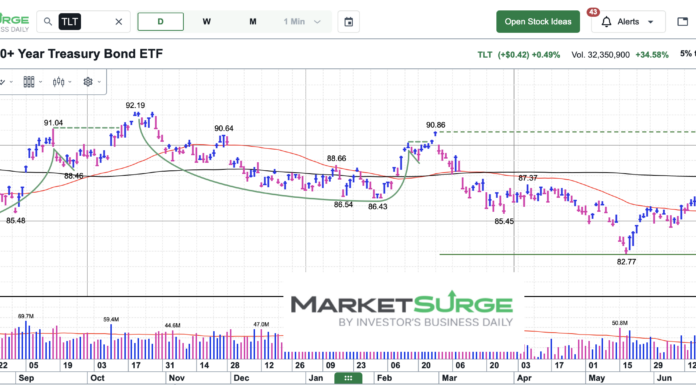Click the Jun month label on time axis
Viewport: 696px width, 385px height.
664,378
